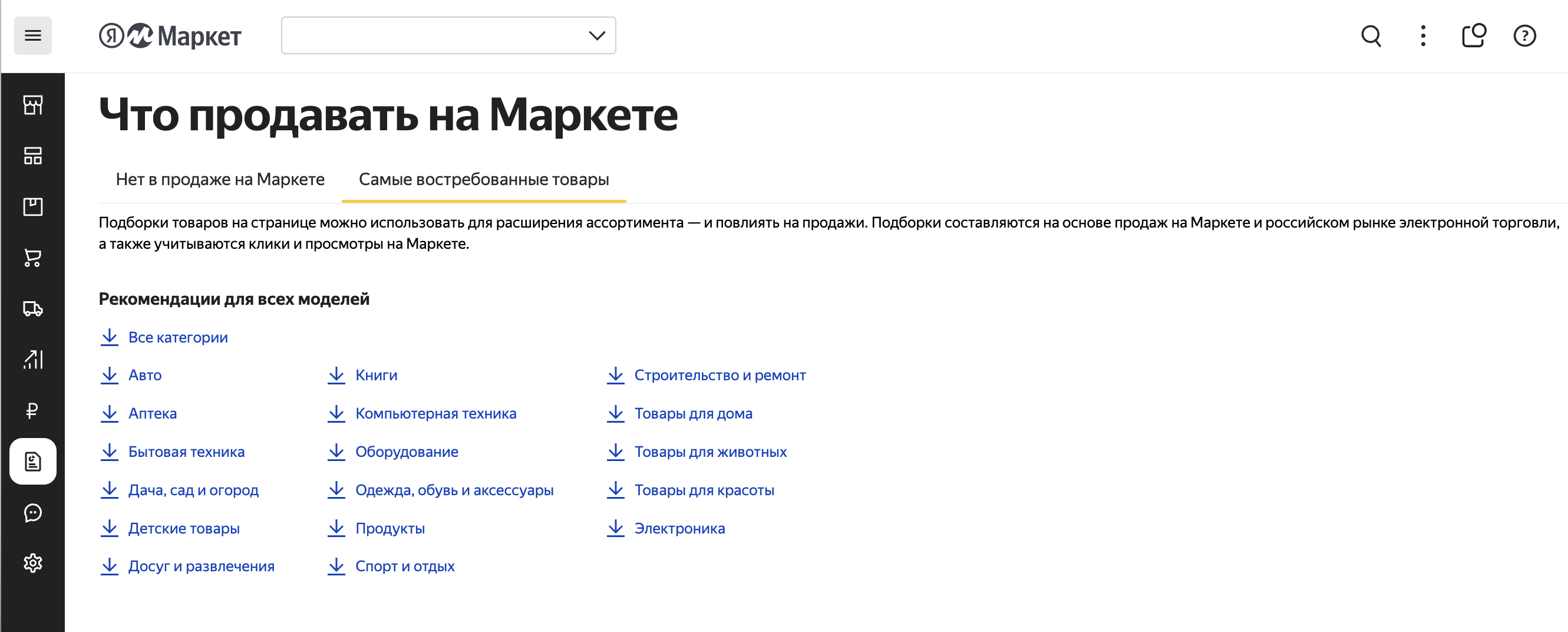
Task: Switch to 'Нет в продаже на Маркете' tab
Action: point(220,180)
